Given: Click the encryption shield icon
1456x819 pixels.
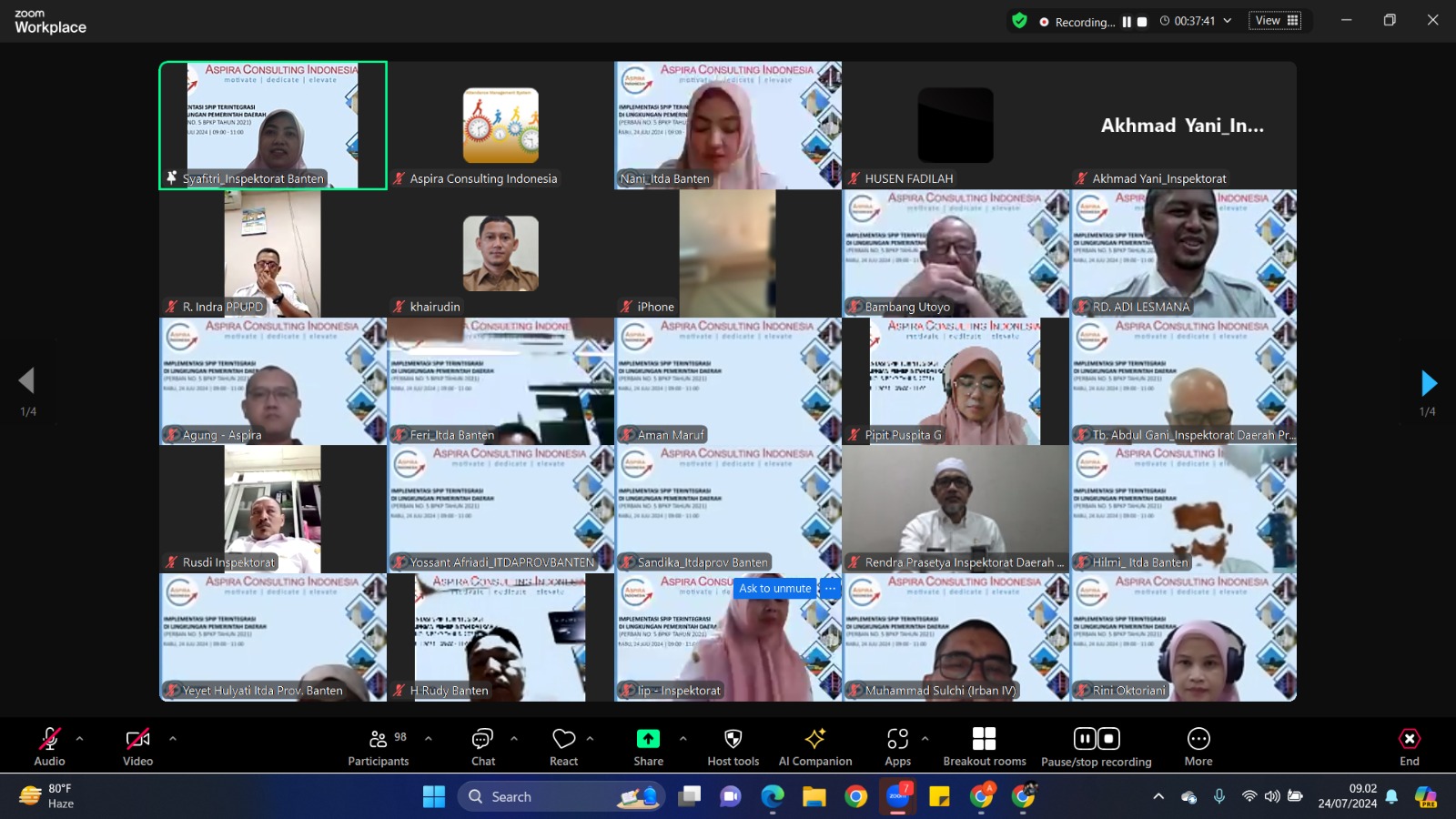Looking at the screenshot, I should click(x=1019, y=21).
